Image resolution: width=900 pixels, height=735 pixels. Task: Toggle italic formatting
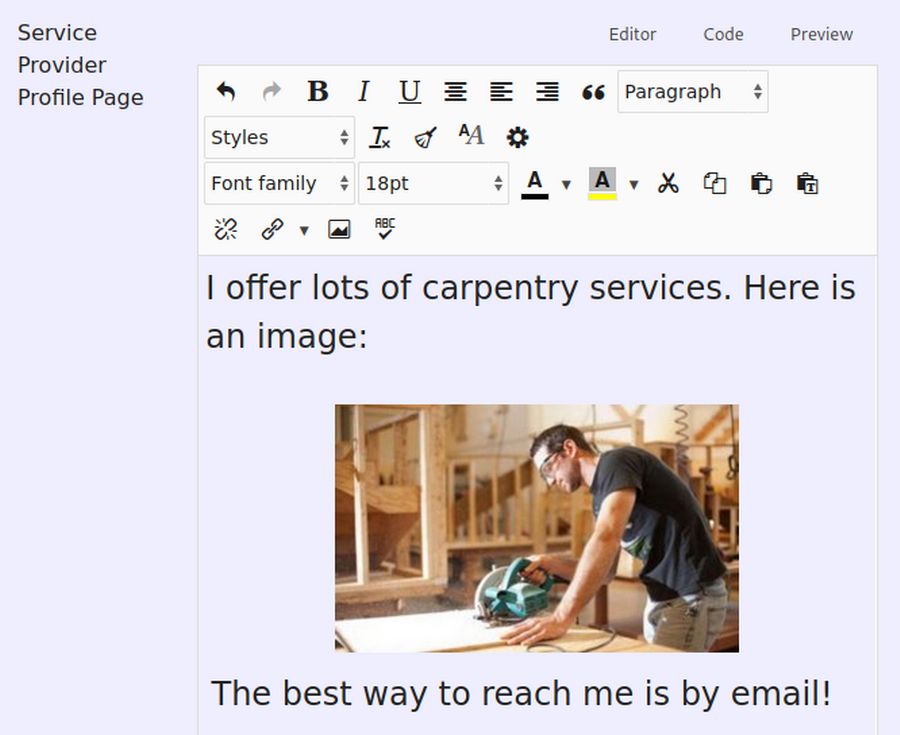pyautogui.click(x=364, y=92)
